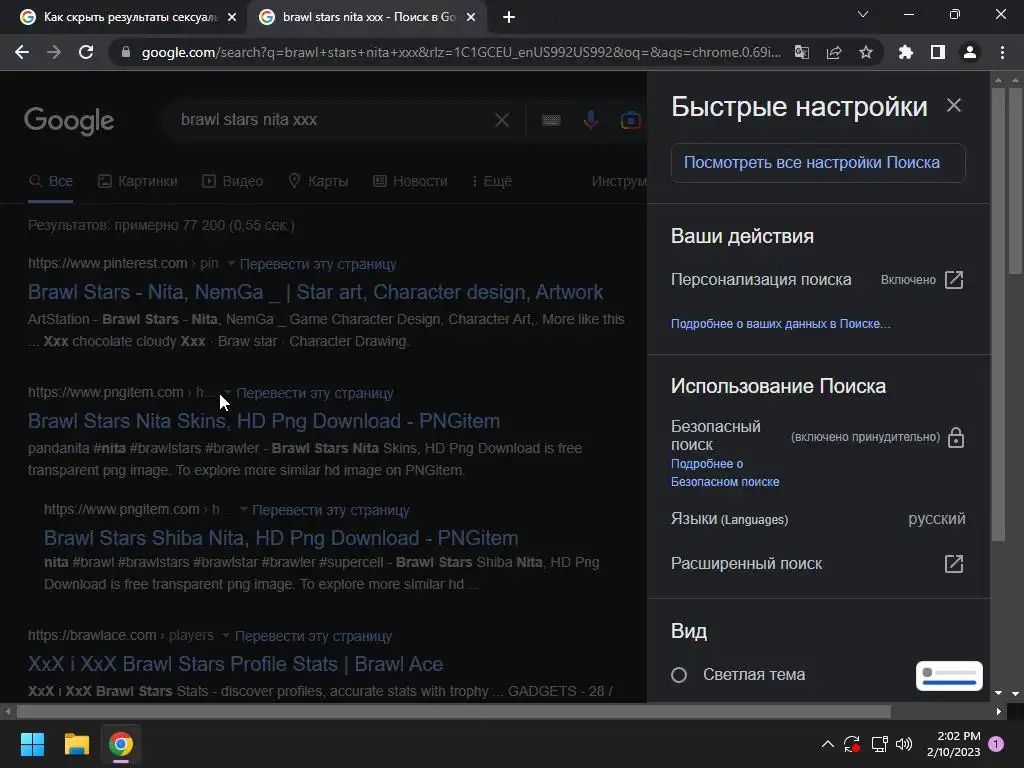Go back to the previous page
This screenshot has width=1024, height=768.
tap(22, 52)
